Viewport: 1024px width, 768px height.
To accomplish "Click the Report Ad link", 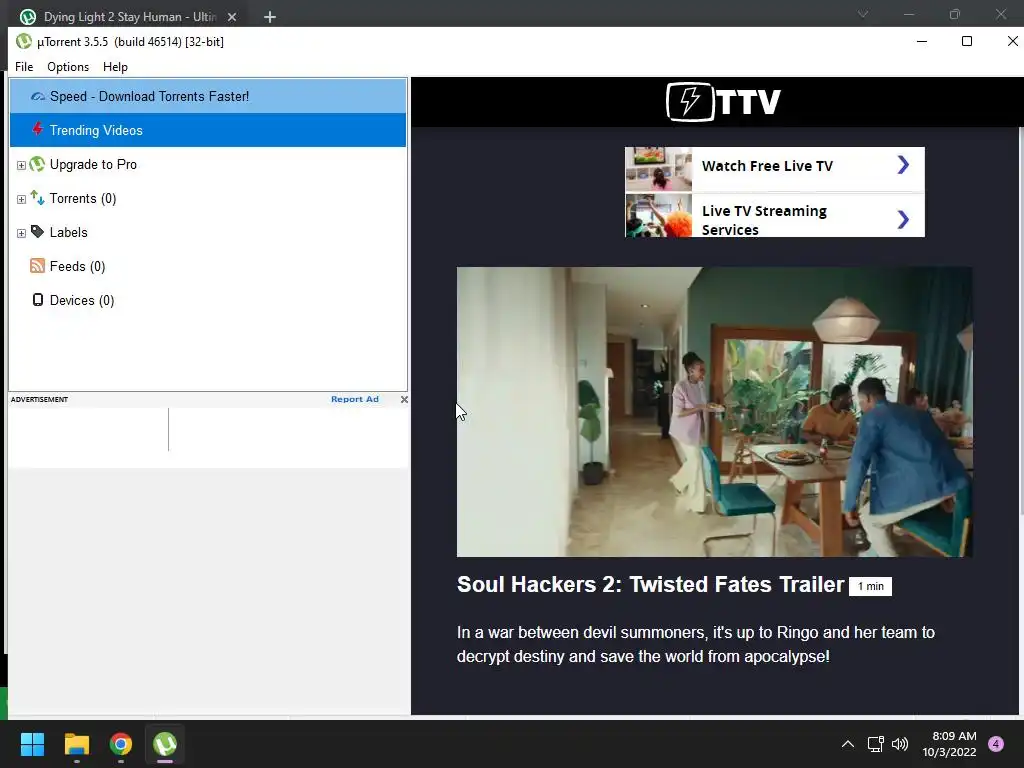I will point(355,399).
